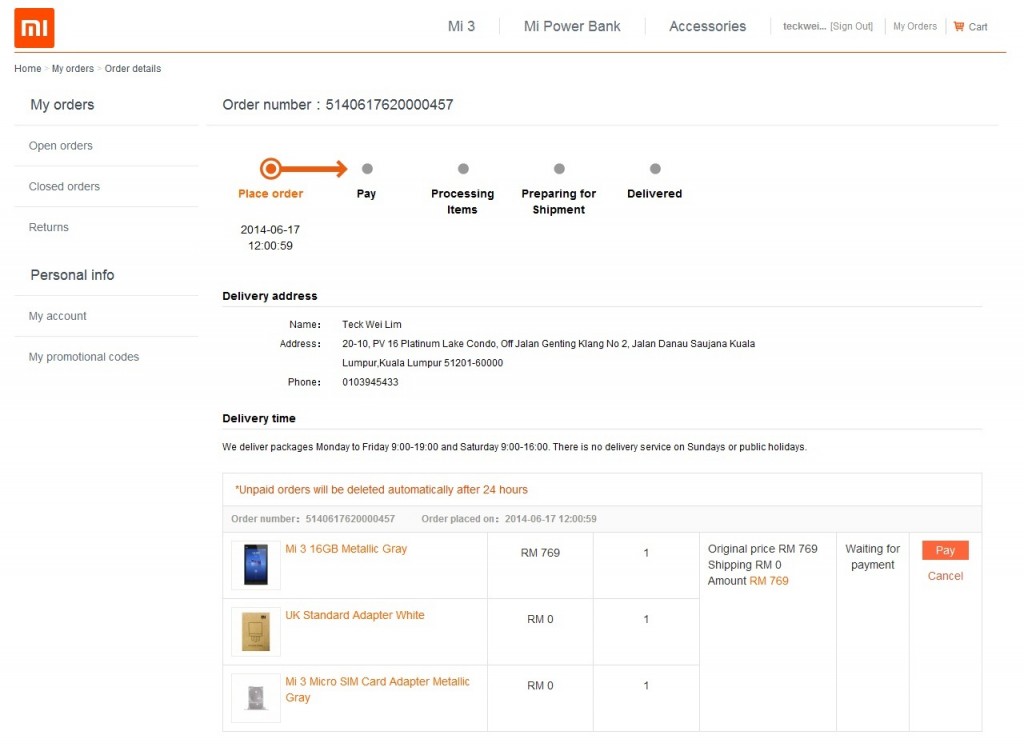Go to Home breadcrumb
Screen dimensions: 1024x747
tap(27, 69)
